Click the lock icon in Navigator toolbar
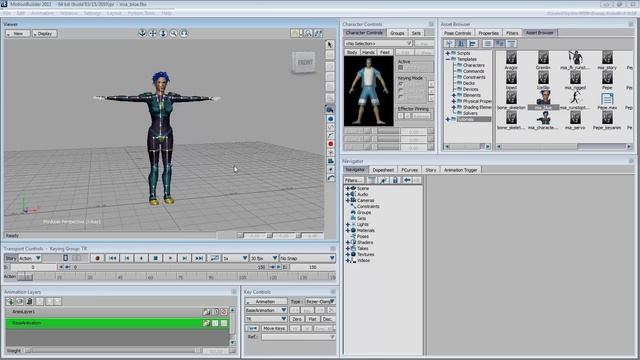 click(395, 180)
